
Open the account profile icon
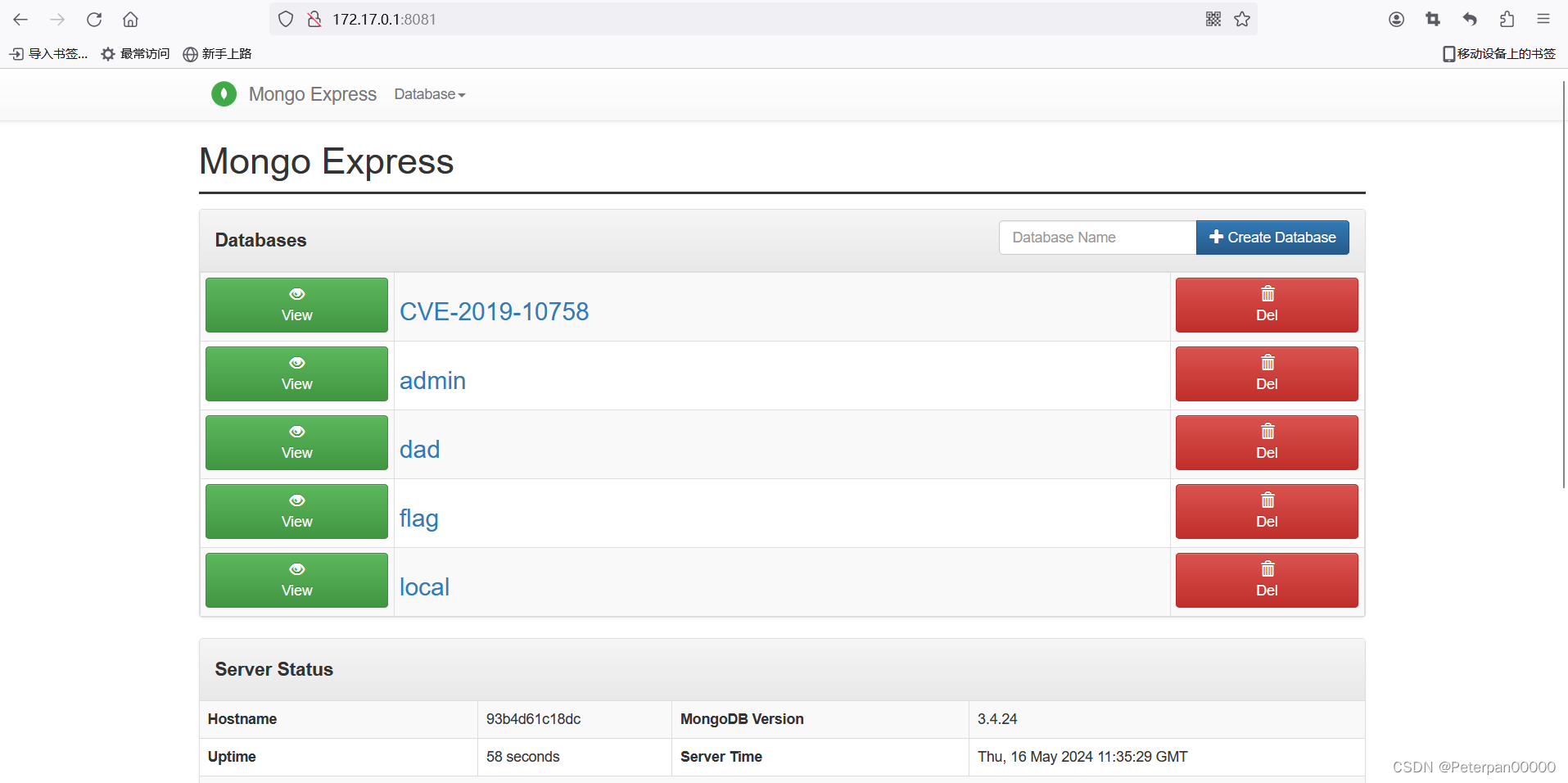pyautogui.click(x=1397, y=19)
